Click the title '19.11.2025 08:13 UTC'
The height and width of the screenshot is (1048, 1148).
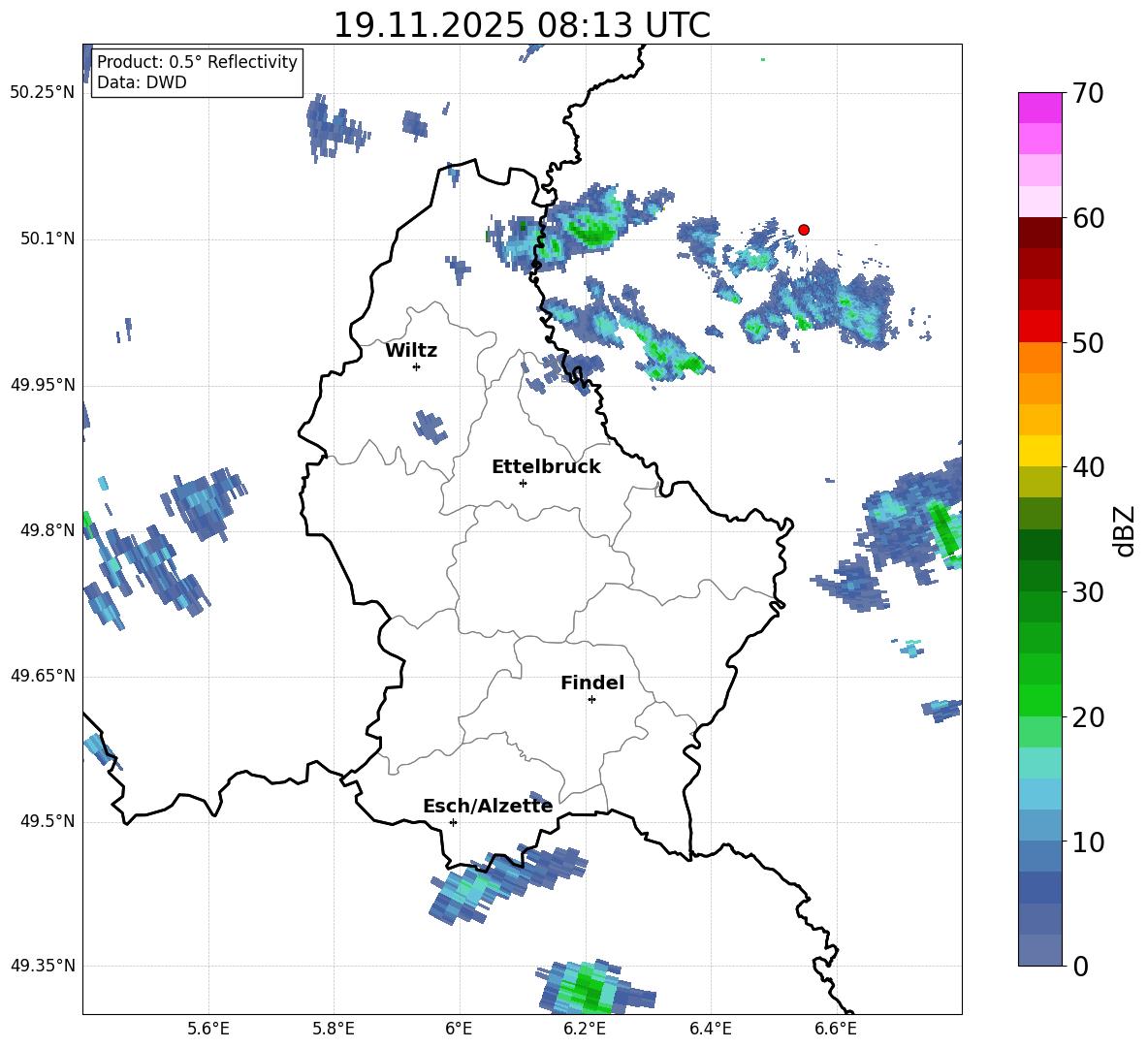click(522, 25)
